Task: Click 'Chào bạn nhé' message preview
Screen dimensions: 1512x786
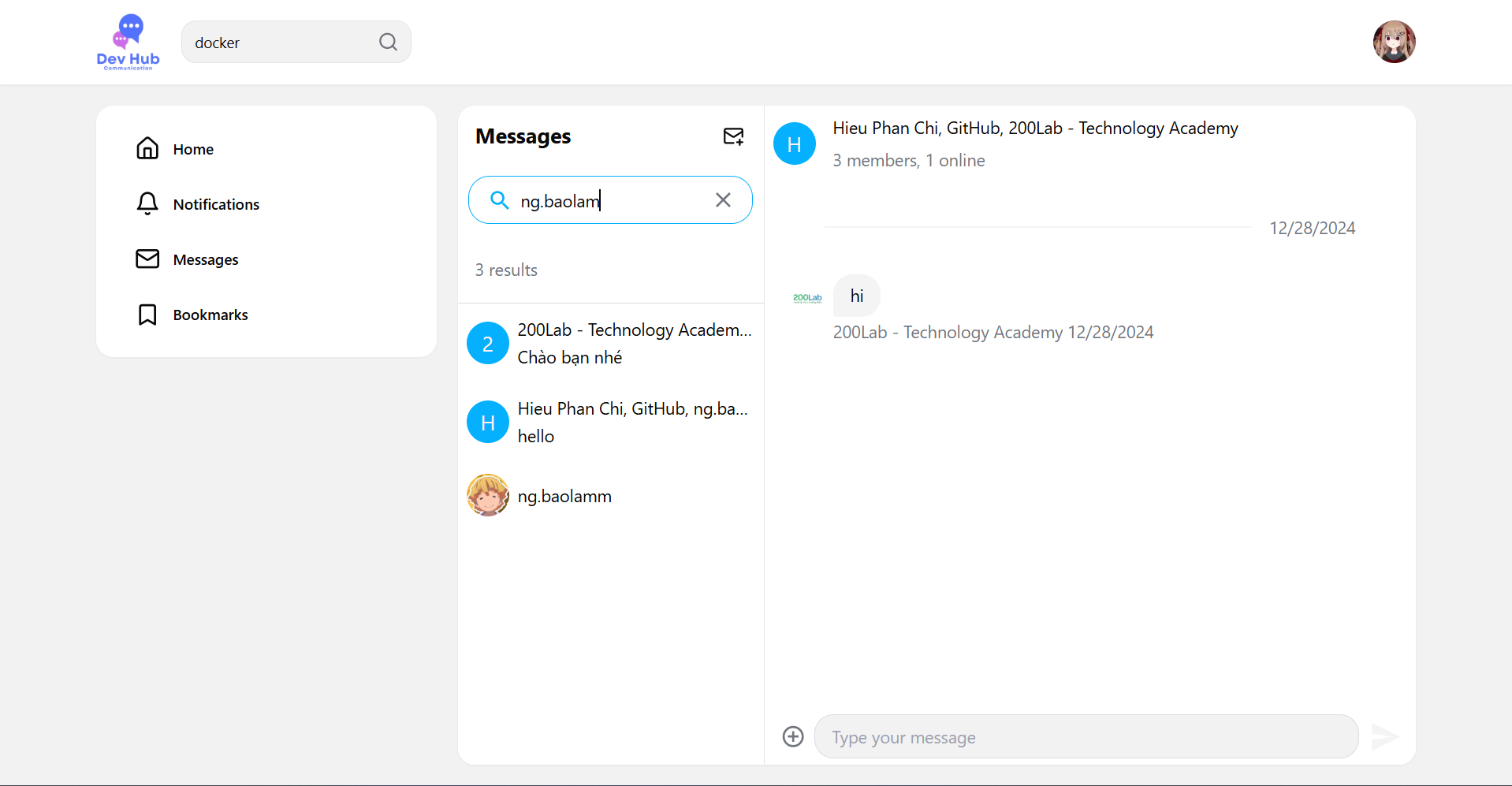Action: pos(570,357)
